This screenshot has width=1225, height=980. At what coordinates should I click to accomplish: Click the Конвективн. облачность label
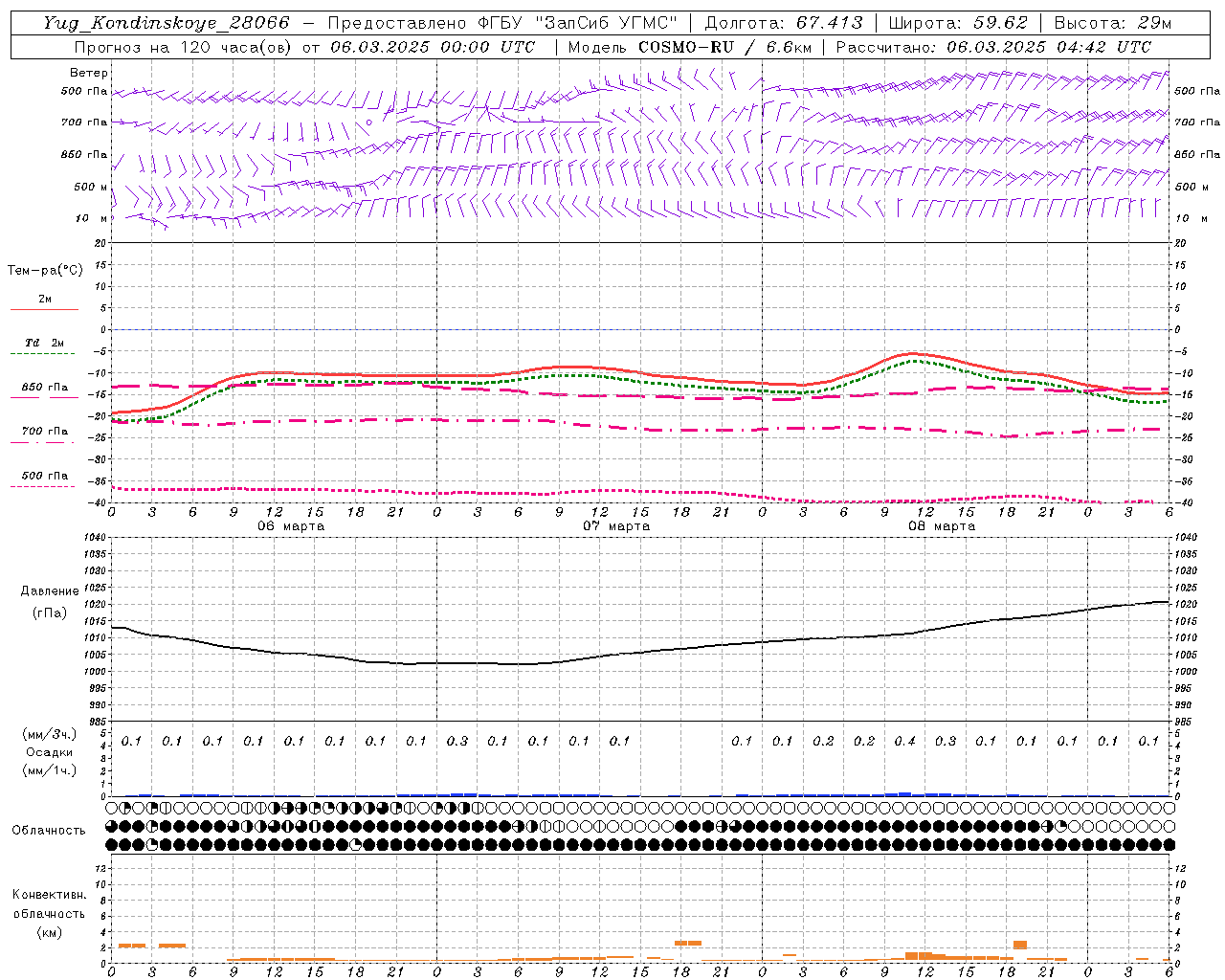(49, 904)
